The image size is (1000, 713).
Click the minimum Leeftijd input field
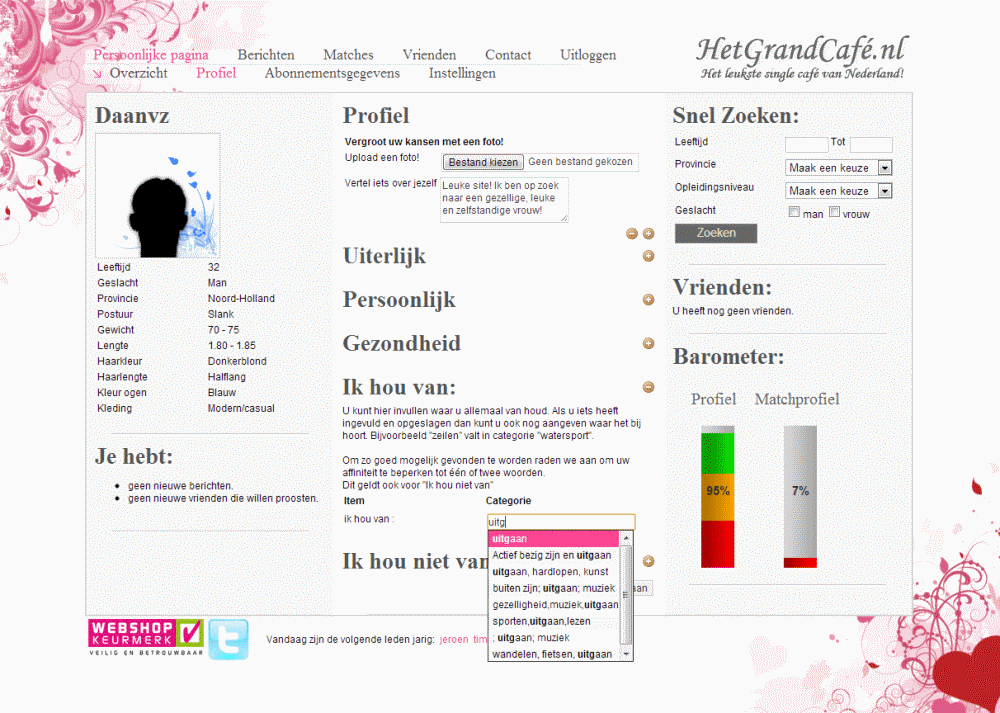pyautogui.click(x=807, y=145)
